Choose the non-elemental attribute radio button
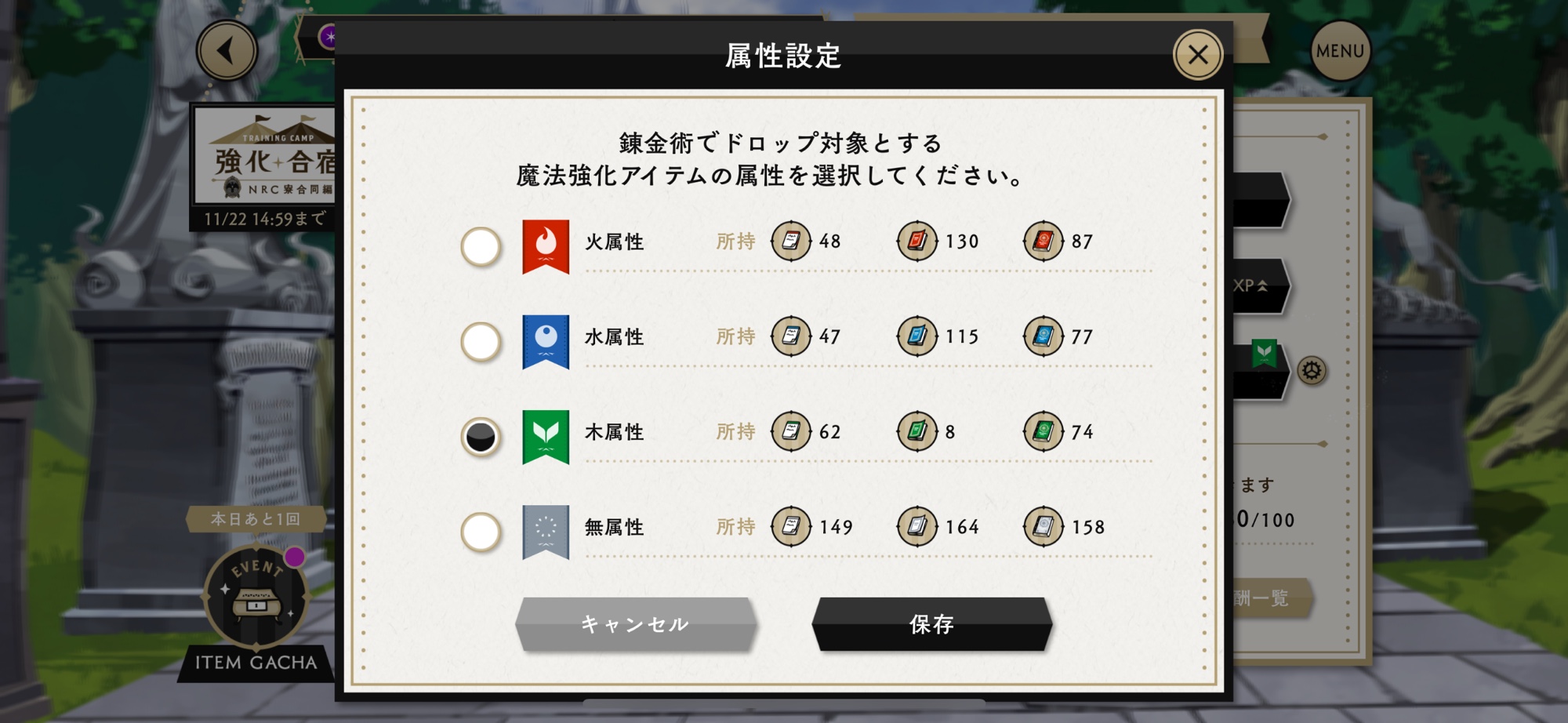1568x723 pixels. [x=481, y=532]
